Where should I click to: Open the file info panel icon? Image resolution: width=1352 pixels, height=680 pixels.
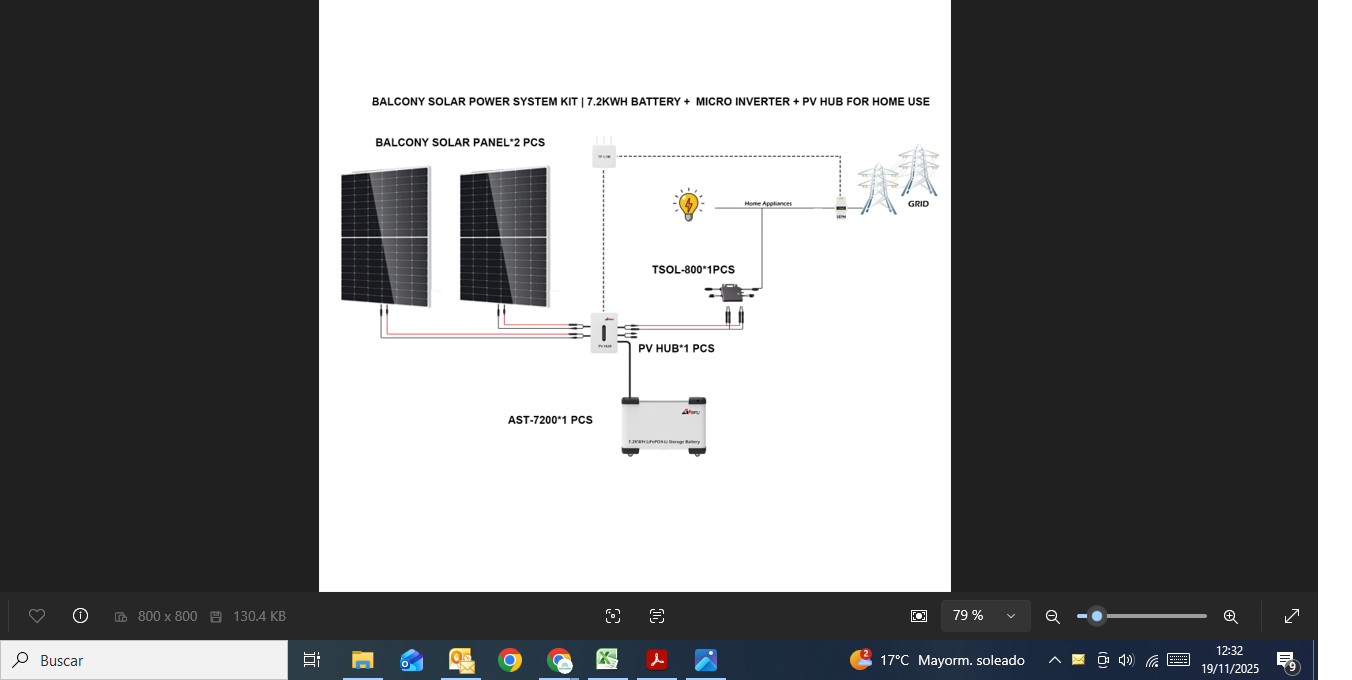[x=81, y=616]
